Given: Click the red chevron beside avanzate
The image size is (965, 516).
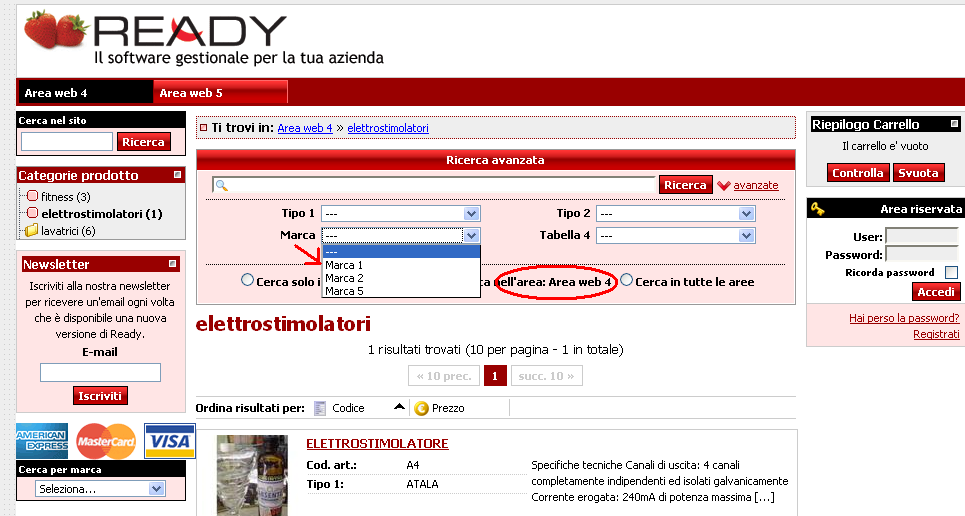Looking at the screenshot, I should click(x=724, y=185).
